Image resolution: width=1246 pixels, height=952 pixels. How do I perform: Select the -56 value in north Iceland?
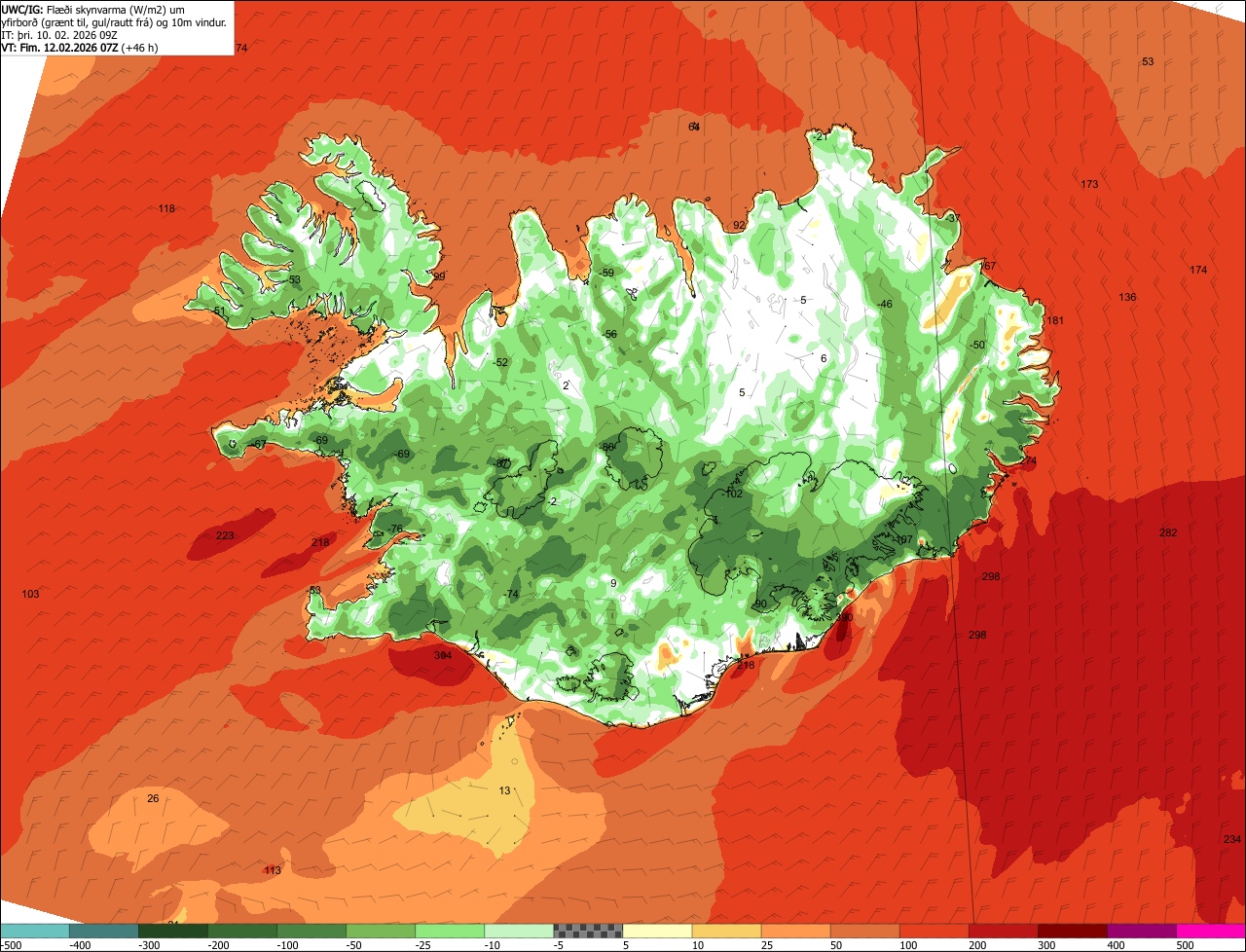pyautogui.click(x=610, y=334)
